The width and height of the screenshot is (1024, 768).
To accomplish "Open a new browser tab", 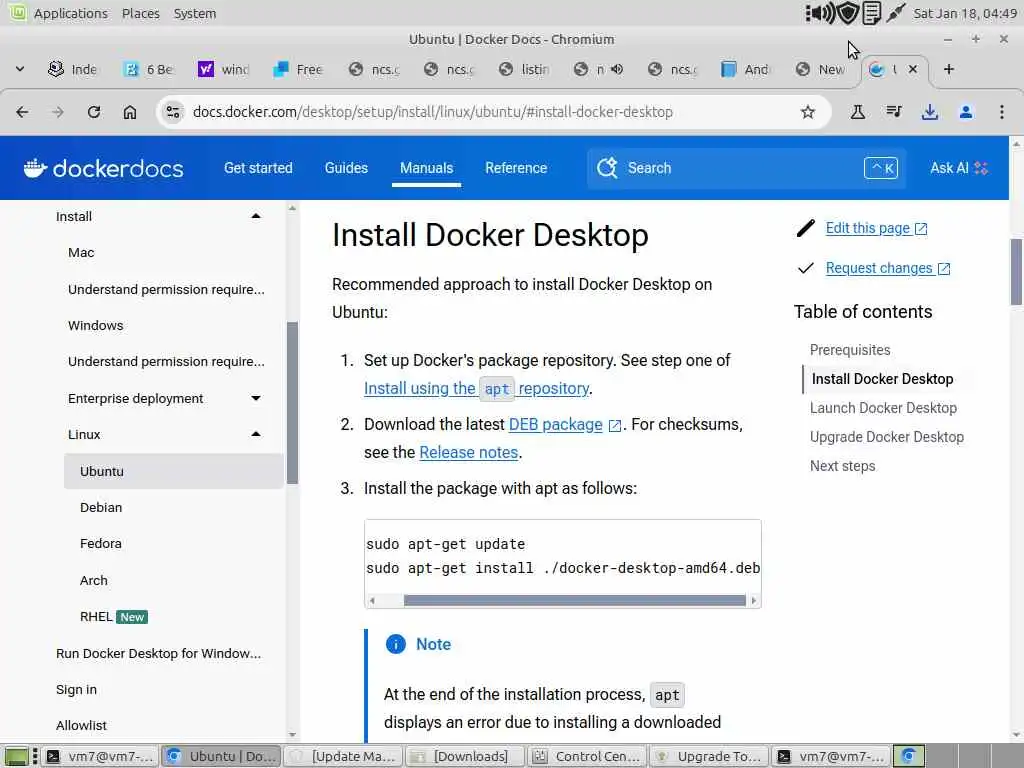I will pyautogui.click(x=949, y=69).
